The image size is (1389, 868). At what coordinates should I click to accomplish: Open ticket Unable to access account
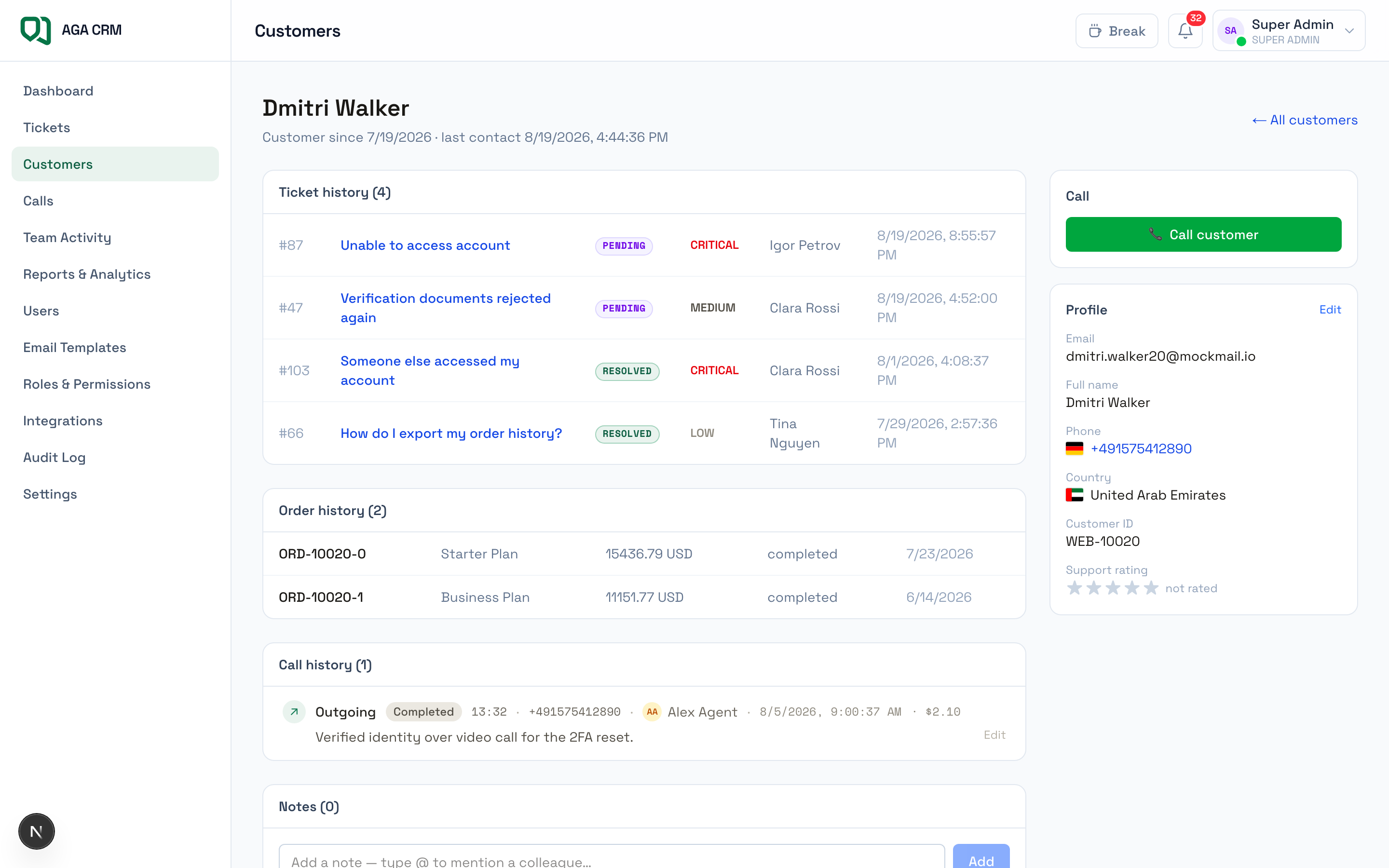[x=425, y=245]
